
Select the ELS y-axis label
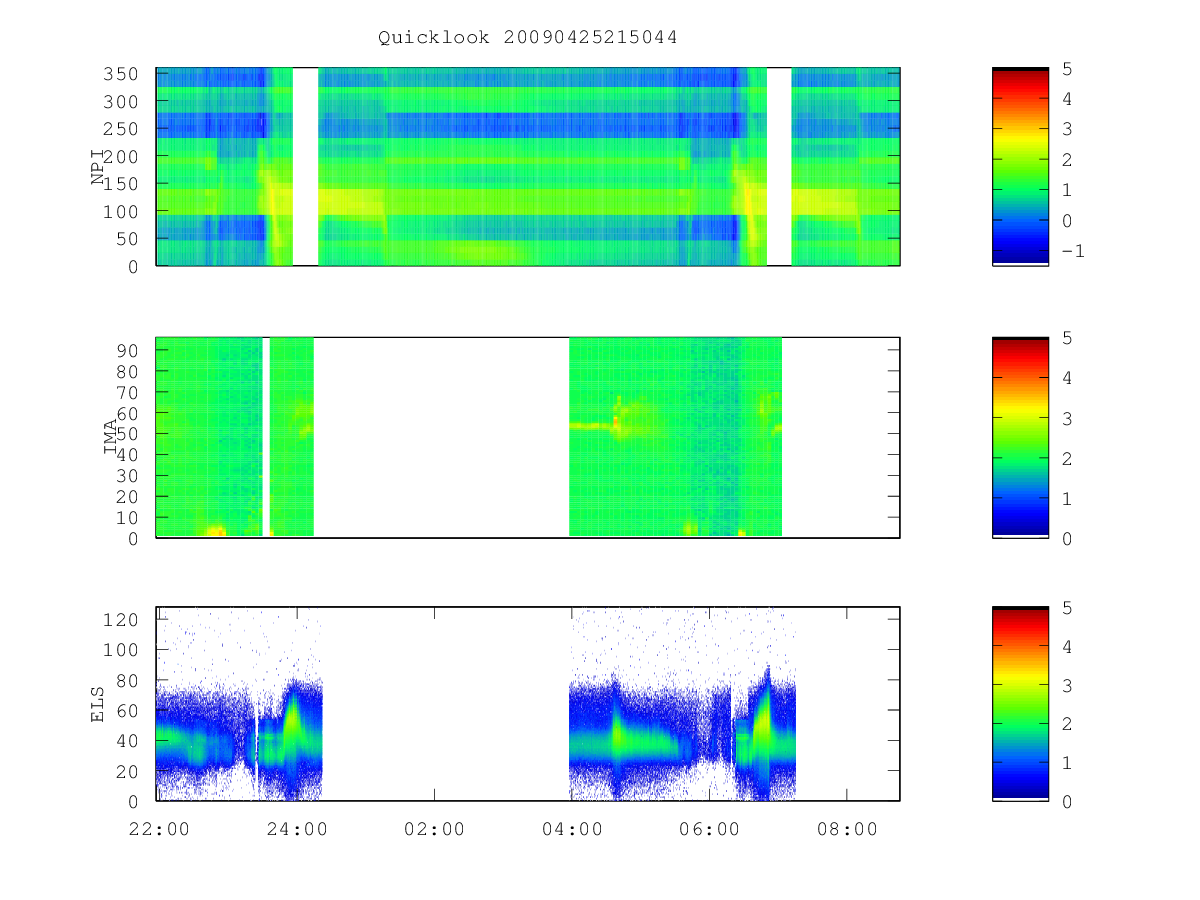[x=99, y=704]
